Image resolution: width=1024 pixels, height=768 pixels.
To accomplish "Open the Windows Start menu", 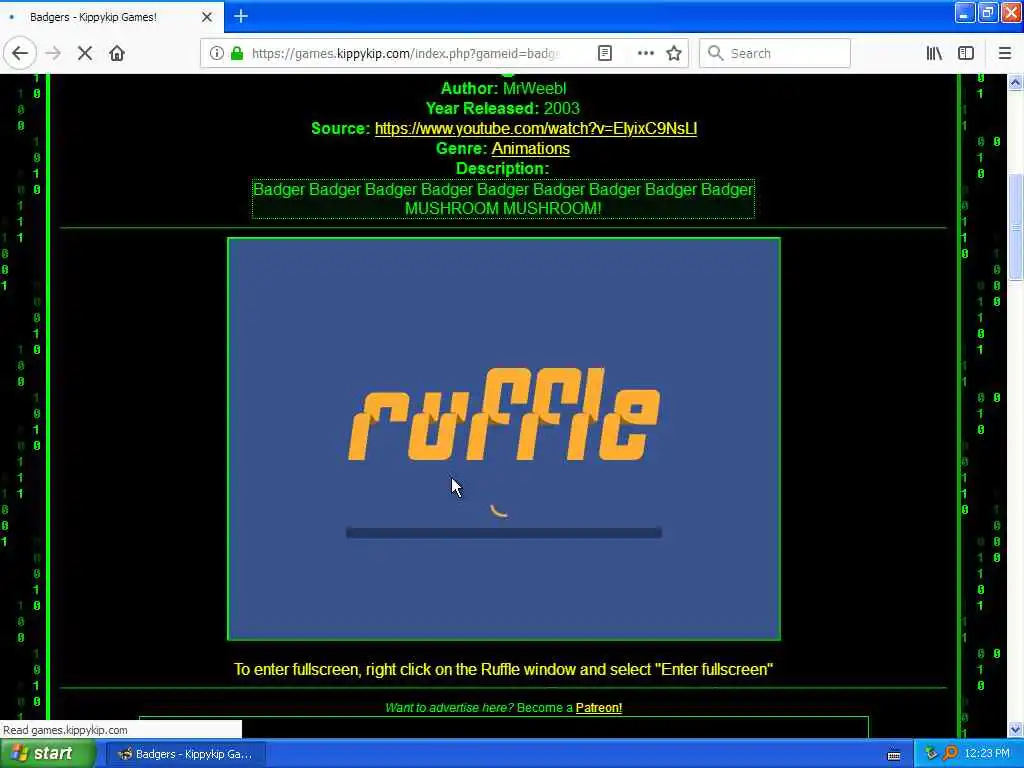I will point(46,754).
